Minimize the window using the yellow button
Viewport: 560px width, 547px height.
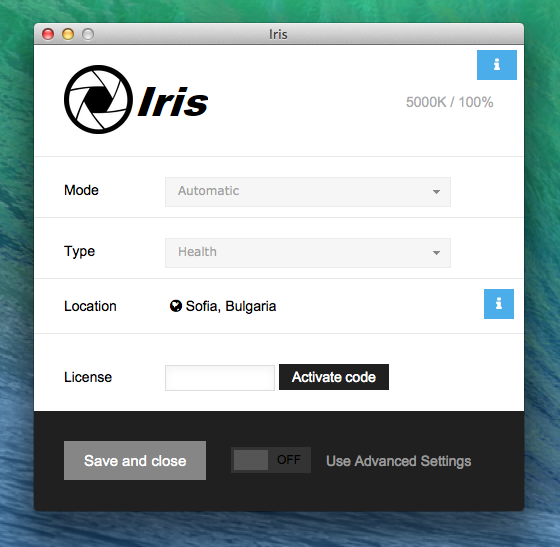click(x=68, y=34)
